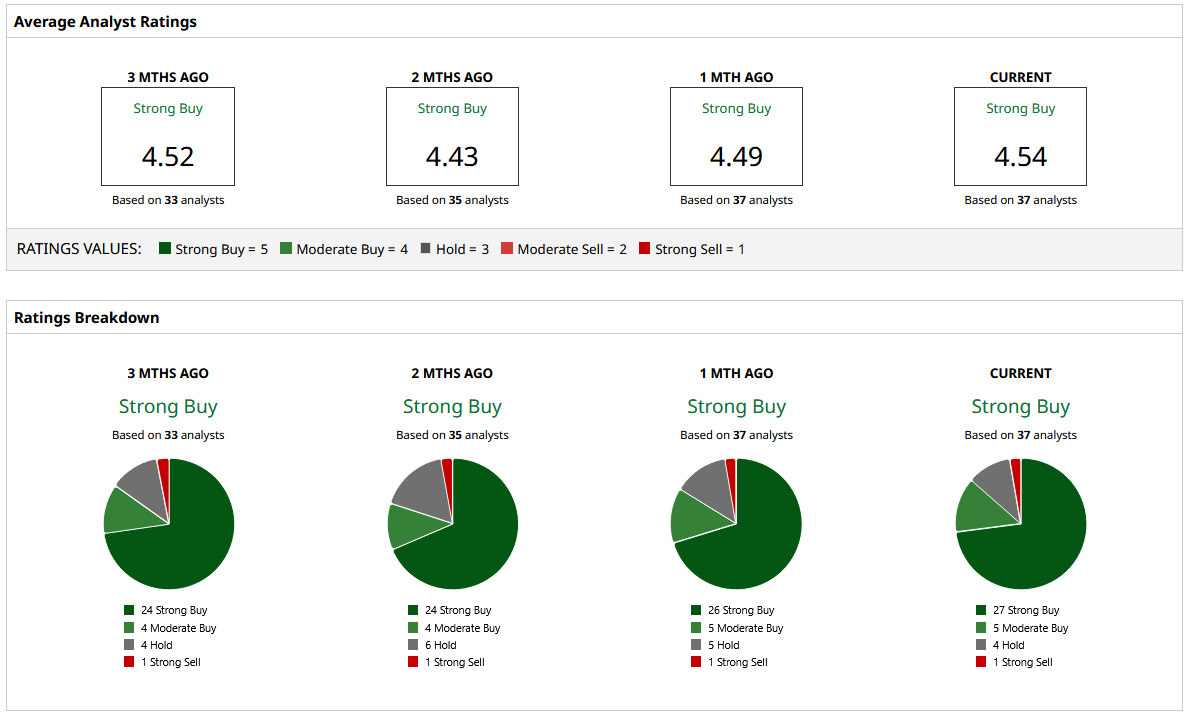The height and width of the screenshot is (714, 1190).
Task: Click the '27 Strong Buy' legend entry
Action: [x=1018, y=610]
